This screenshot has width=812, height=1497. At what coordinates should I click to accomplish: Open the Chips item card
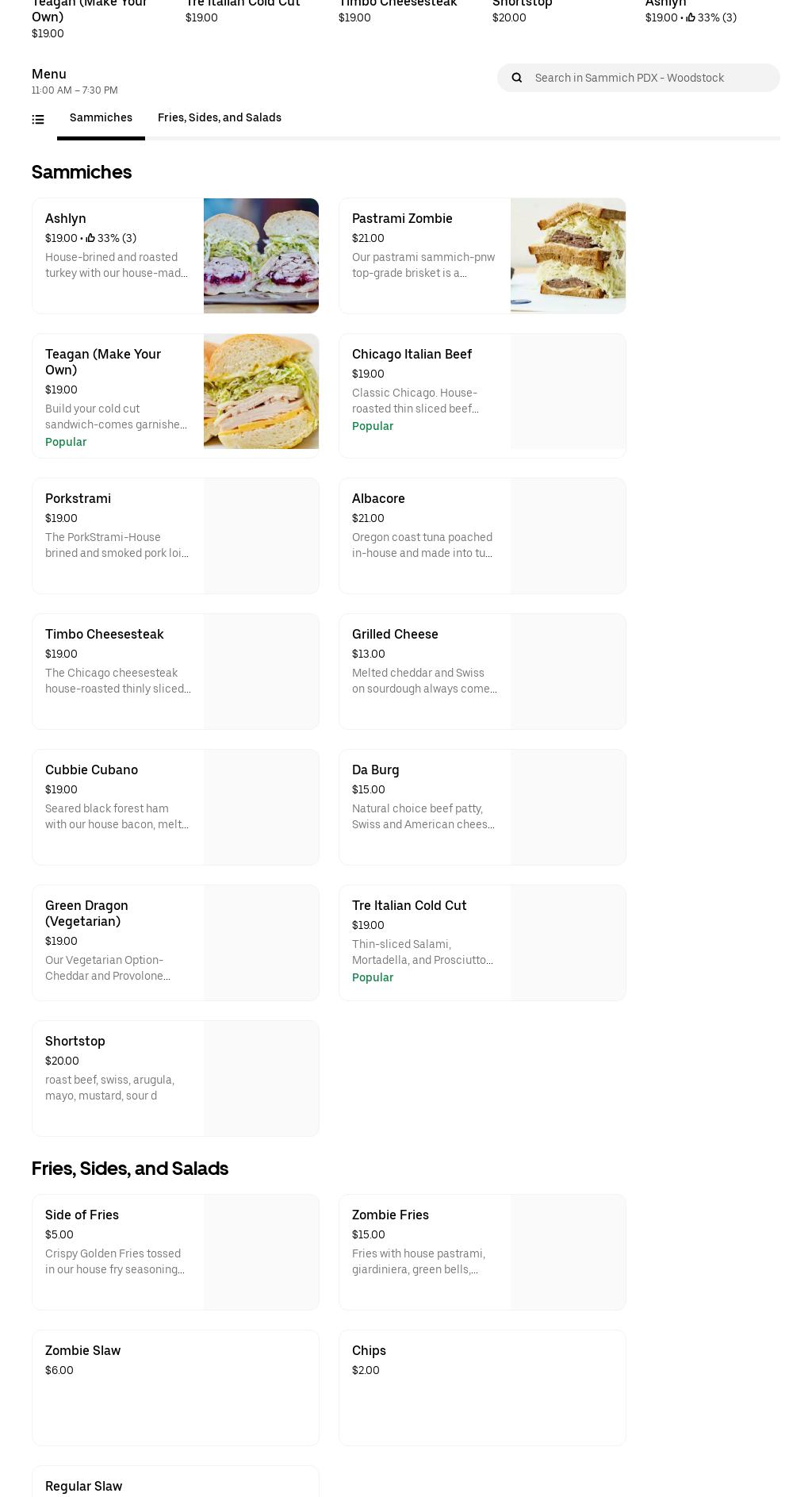tap(482, 1388)
